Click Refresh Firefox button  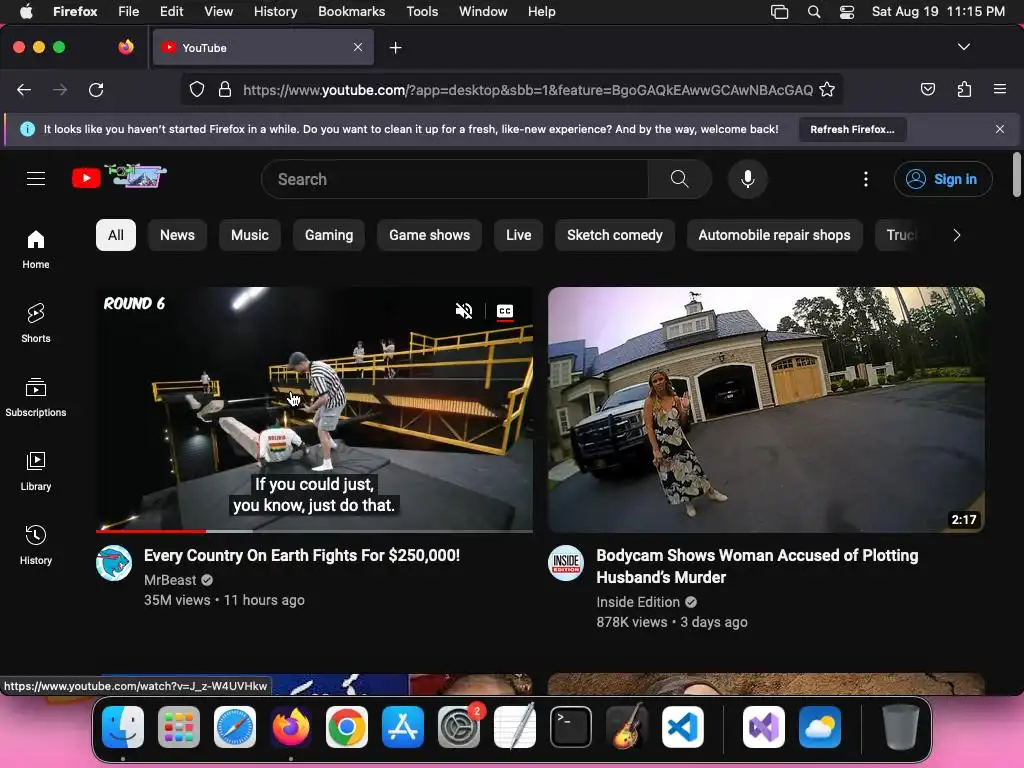(x=852, y=129)
